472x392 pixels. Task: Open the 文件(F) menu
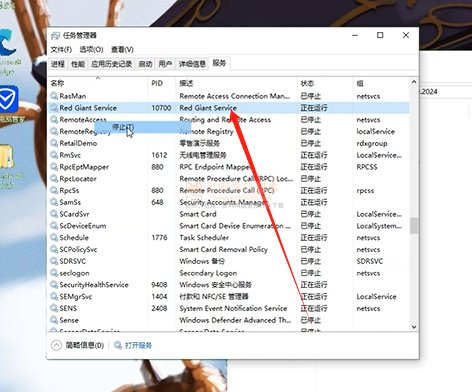[x=61, y=50]
